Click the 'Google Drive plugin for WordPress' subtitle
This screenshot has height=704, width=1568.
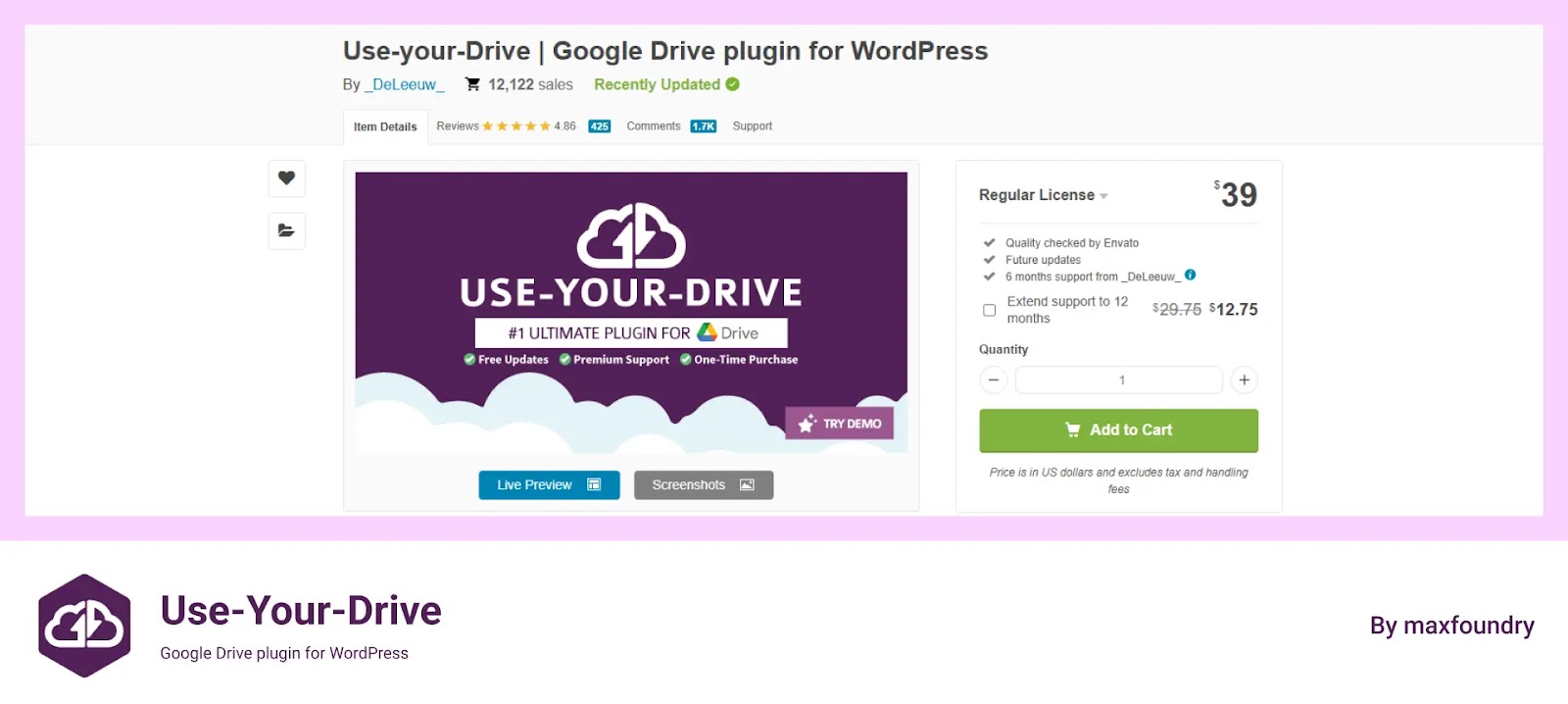[x=284, y=653]
